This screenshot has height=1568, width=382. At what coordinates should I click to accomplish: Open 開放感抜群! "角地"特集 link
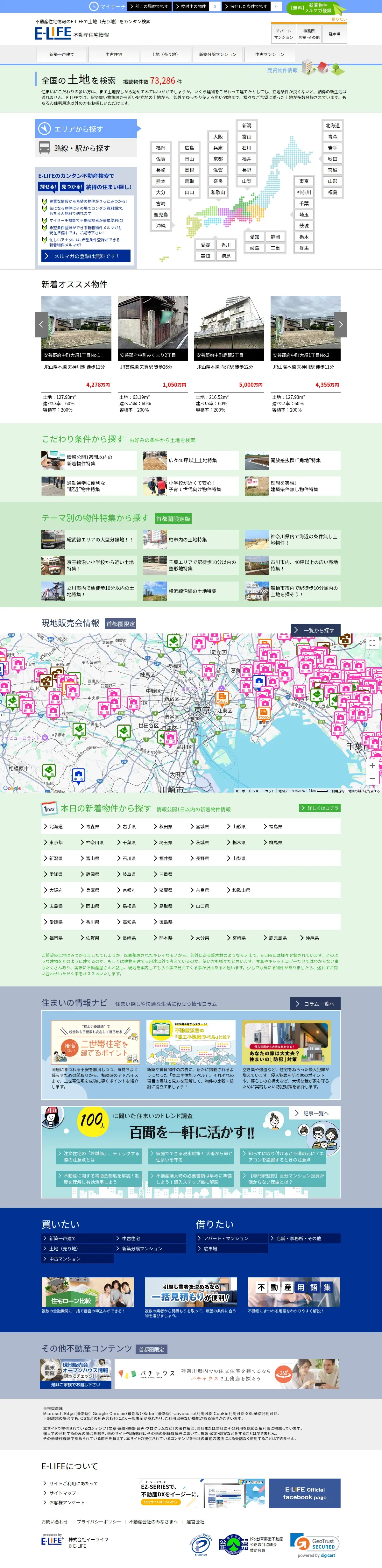[293, 461]
